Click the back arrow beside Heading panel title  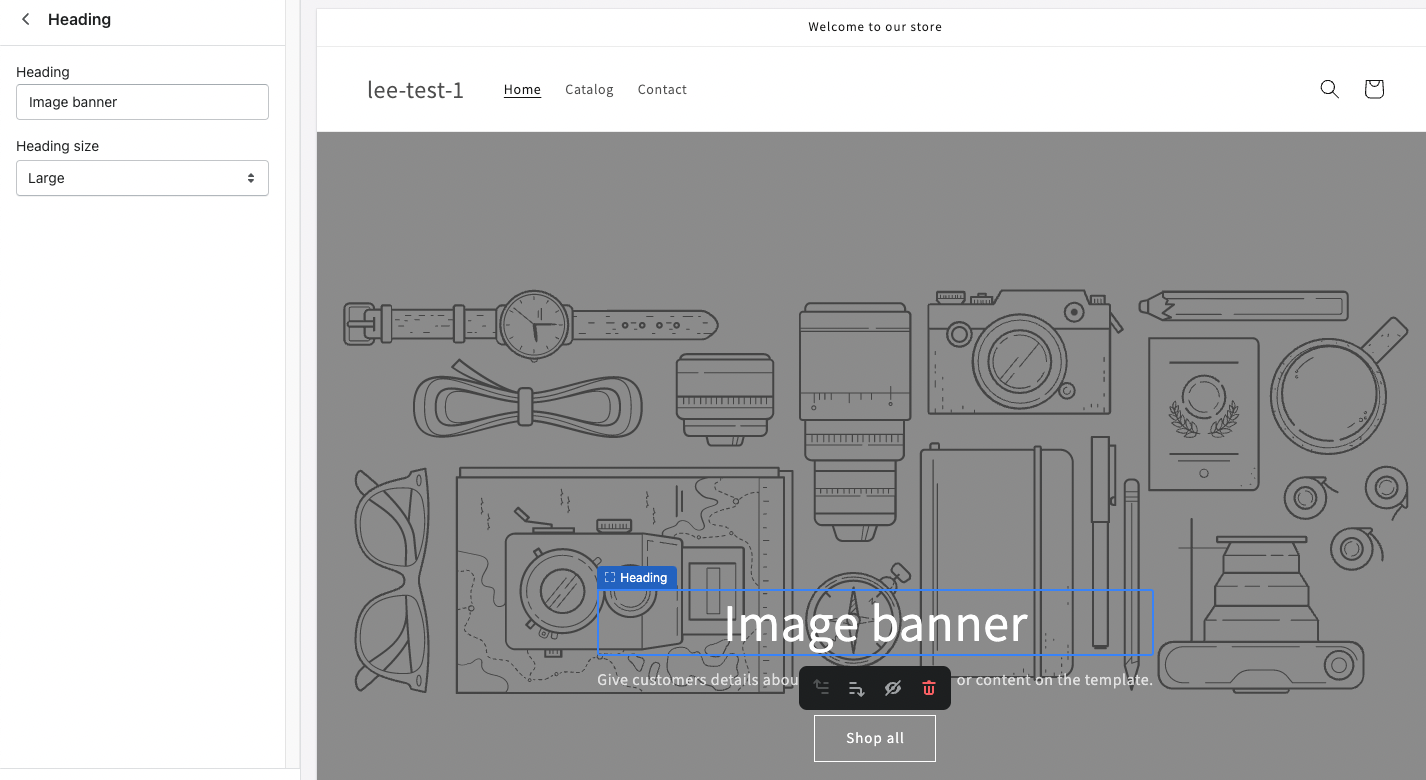tap(25, 18)
